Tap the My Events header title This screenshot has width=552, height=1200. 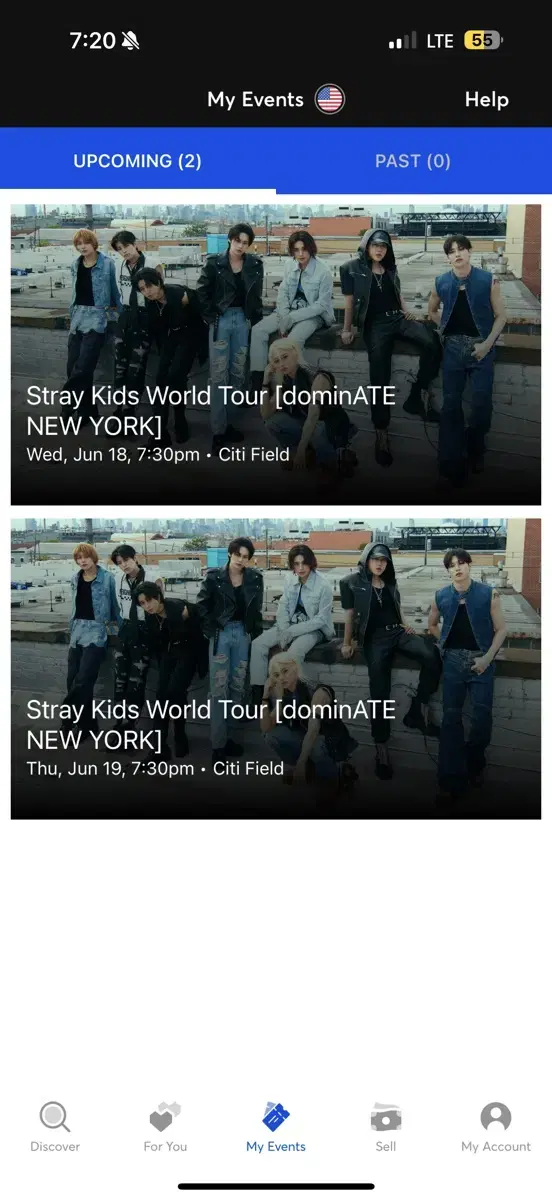click(255, 100)
